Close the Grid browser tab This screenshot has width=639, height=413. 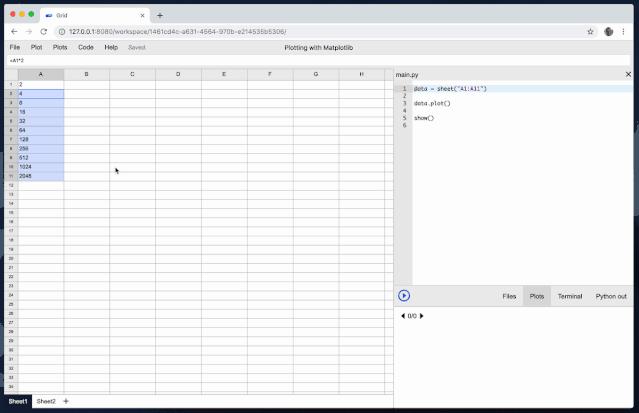(142, 15)
